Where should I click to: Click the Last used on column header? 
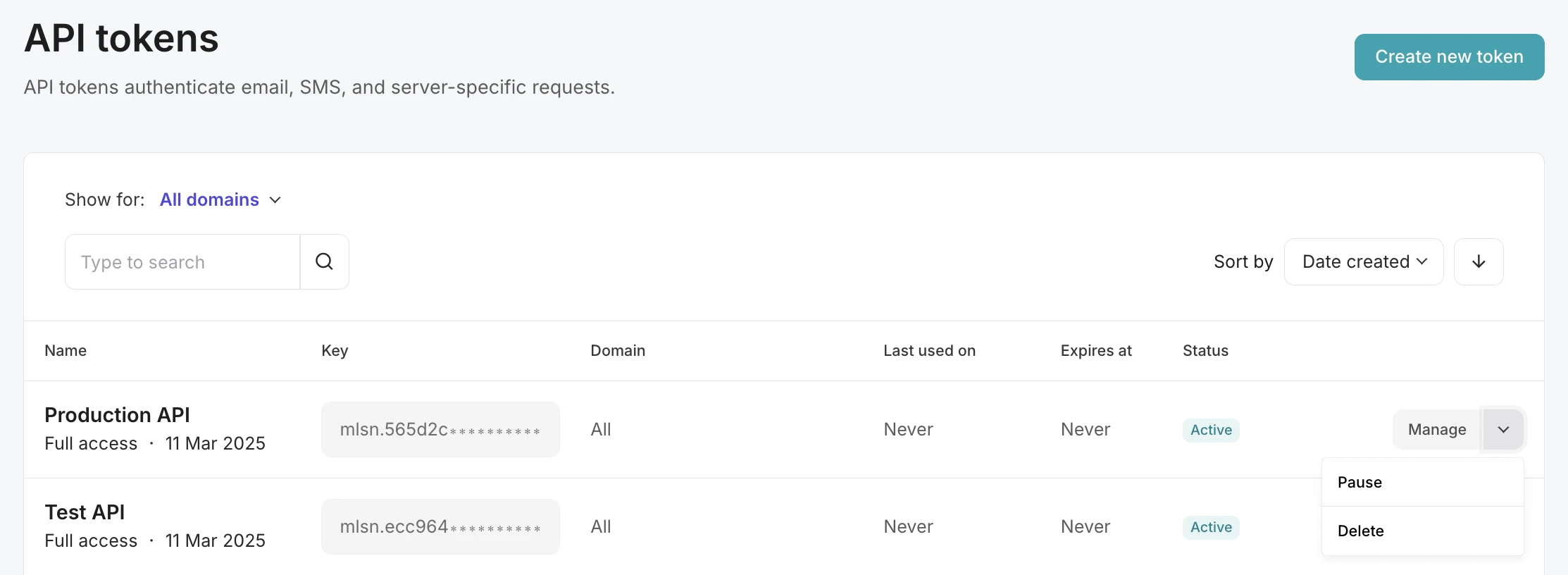929,350
